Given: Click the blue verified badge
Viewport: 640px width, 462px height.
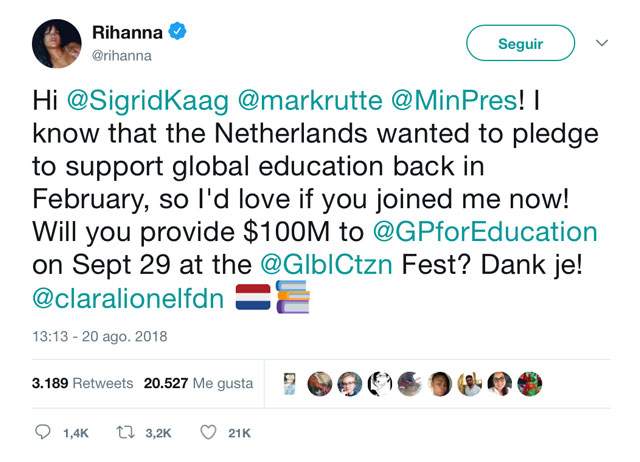Looking at the screenshot, I should coord(177,31).
